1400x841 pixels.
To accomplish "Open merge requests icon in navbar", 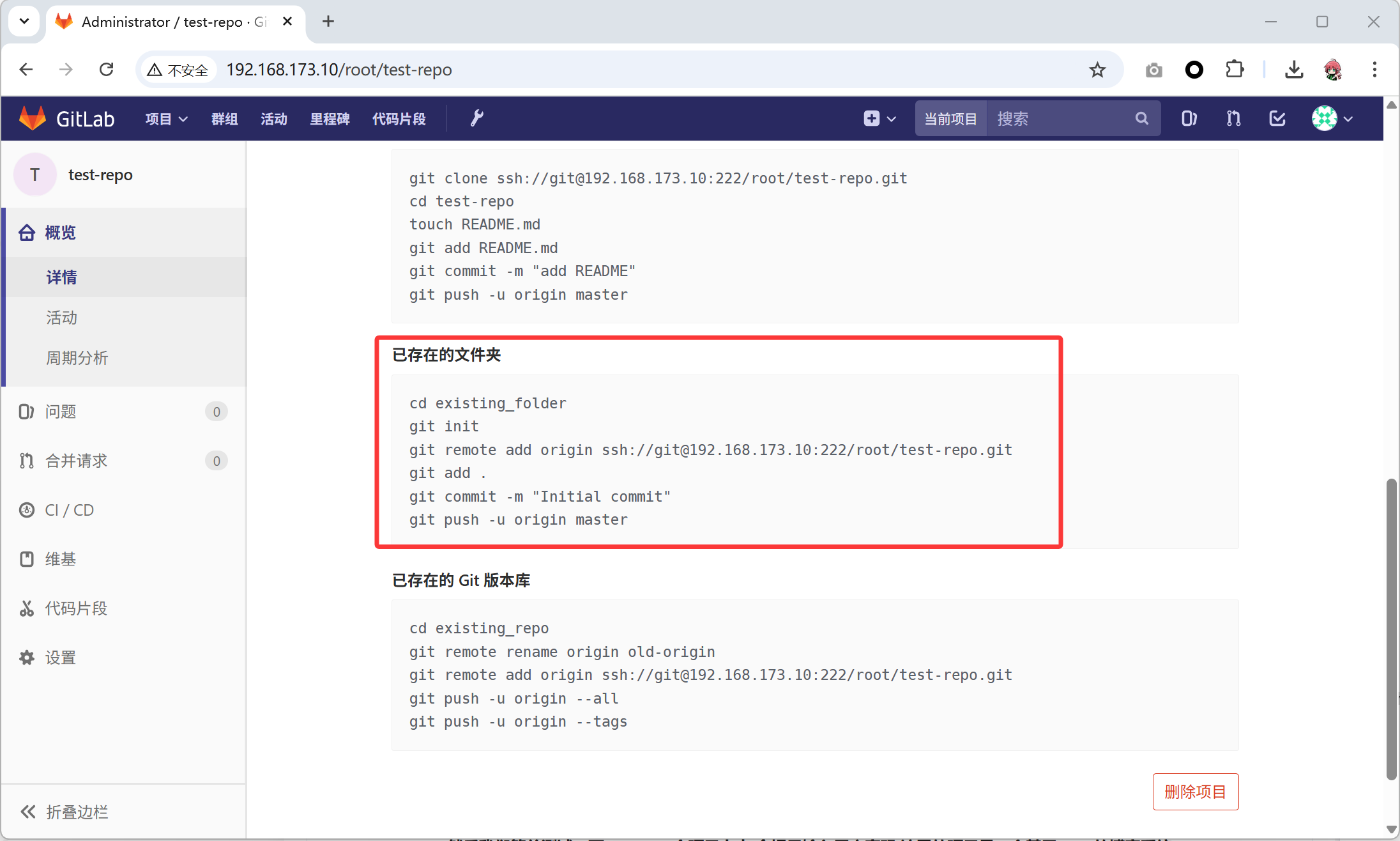I will [1233, 119].
